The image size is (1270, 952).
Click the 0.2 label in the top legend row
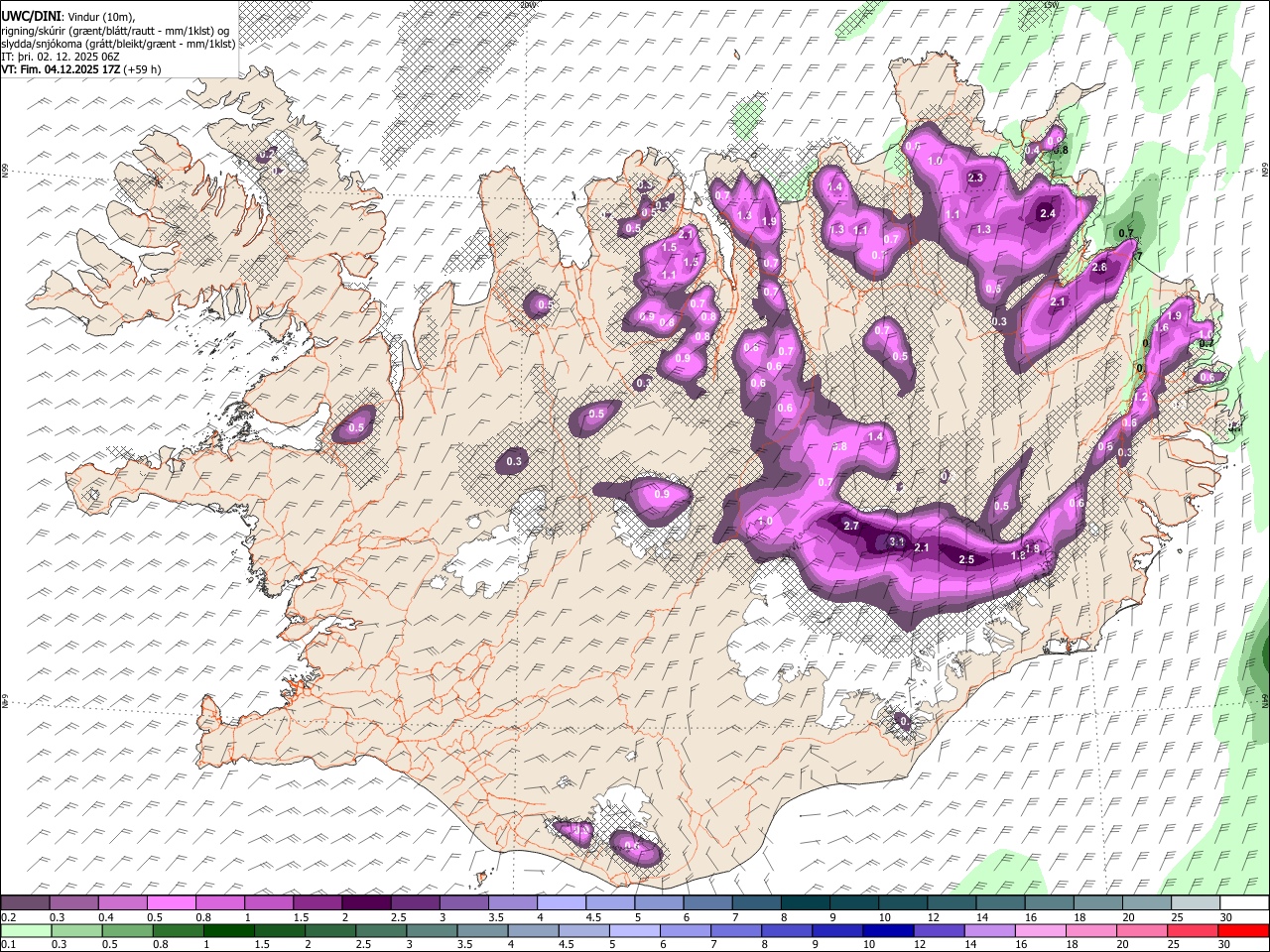8,917
